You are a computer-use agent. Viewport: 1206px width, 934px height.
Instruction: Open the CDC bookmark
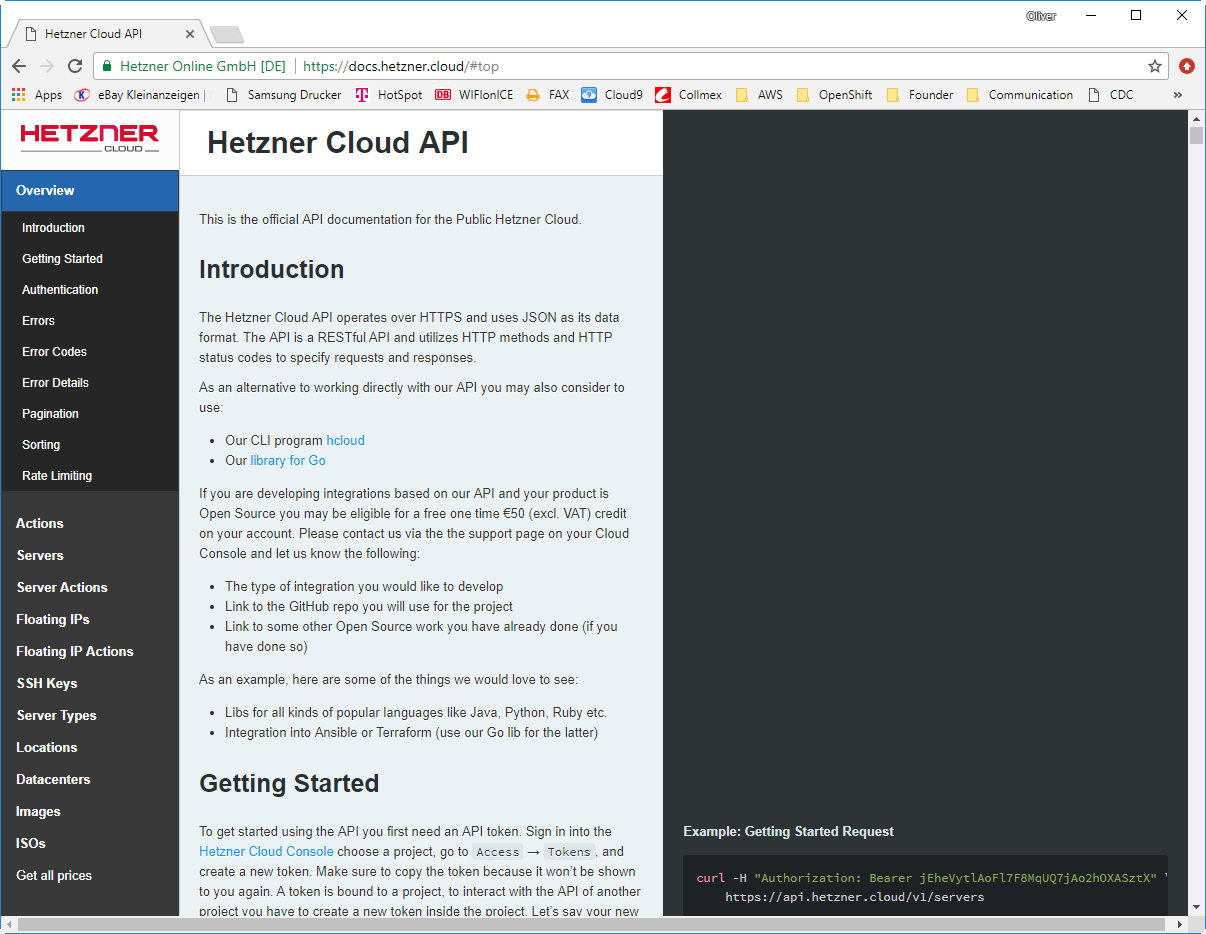tap(1110, 95)
